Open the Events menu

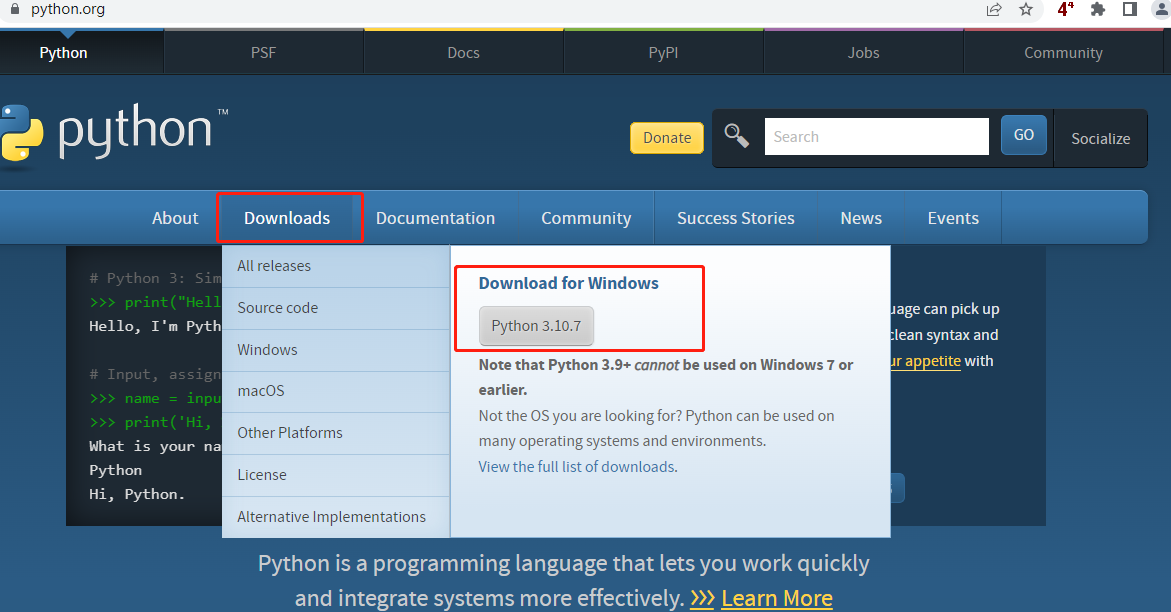coord(953,217)
